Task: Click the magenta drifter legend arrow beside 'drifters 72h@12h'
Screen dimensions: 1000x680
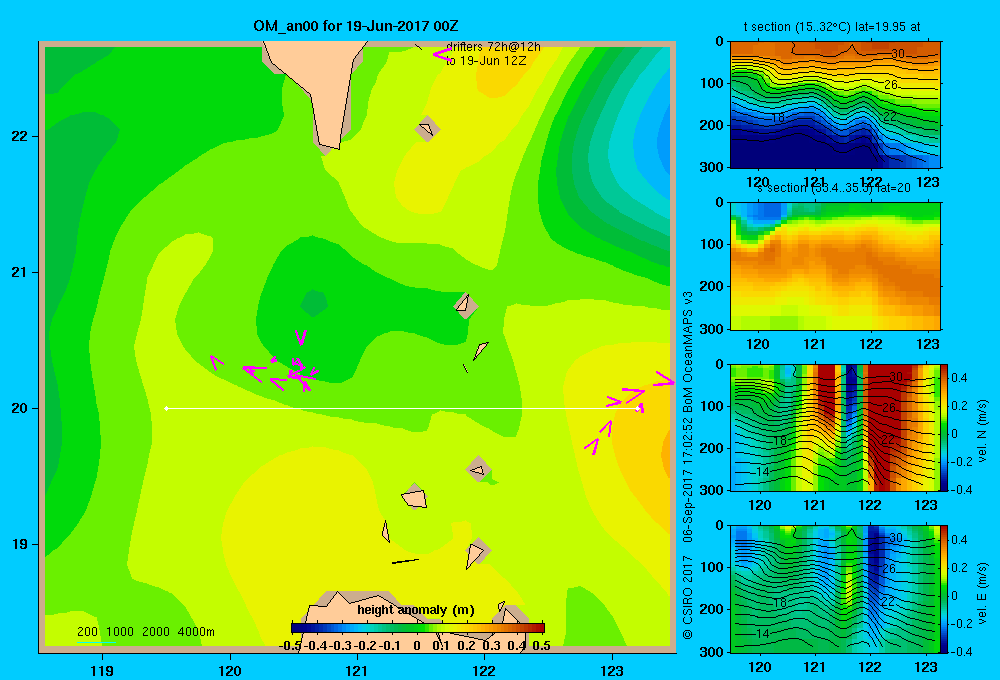Action: click(x=441, y=55)
